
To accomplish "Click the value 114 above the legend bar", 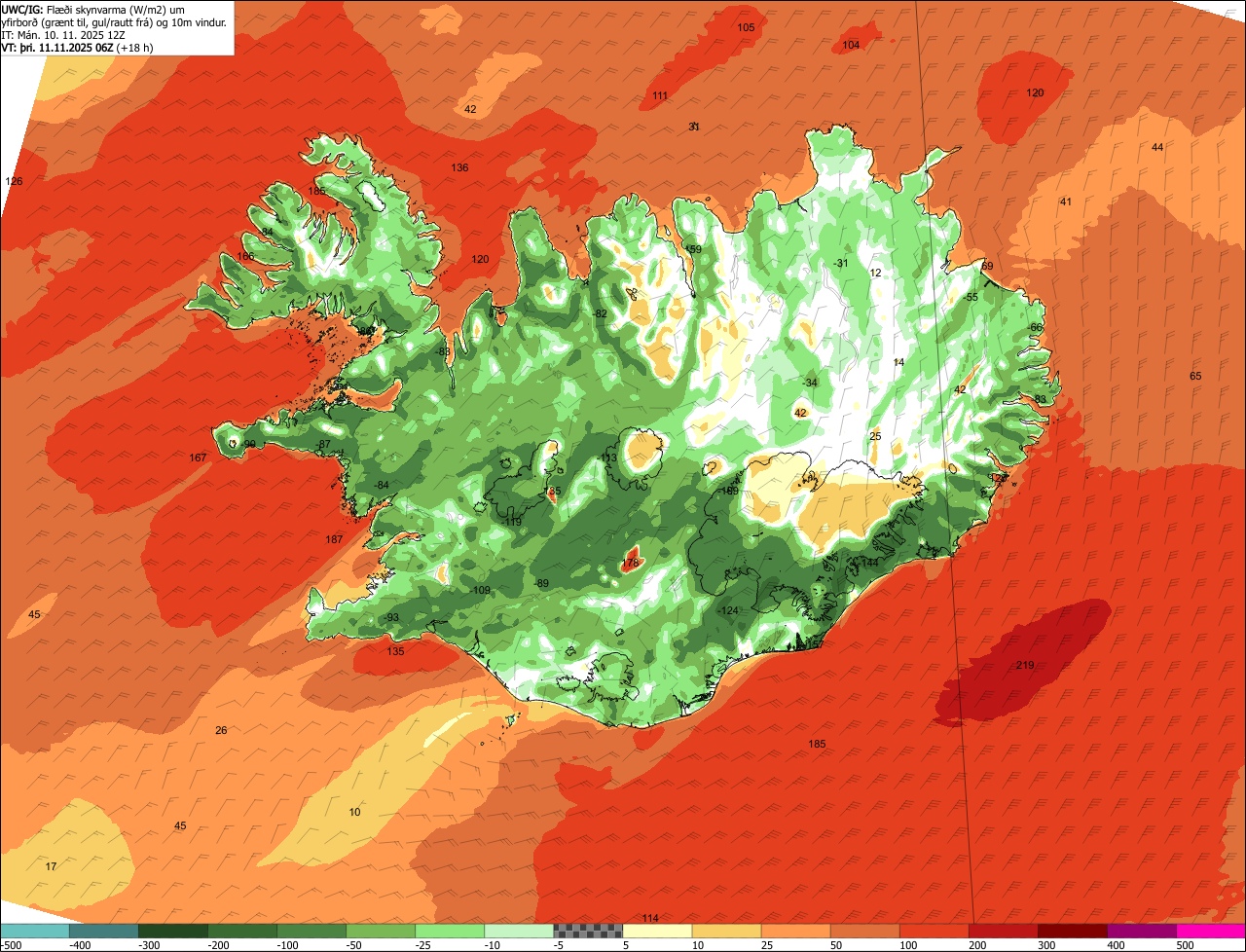I will (650, 918).
